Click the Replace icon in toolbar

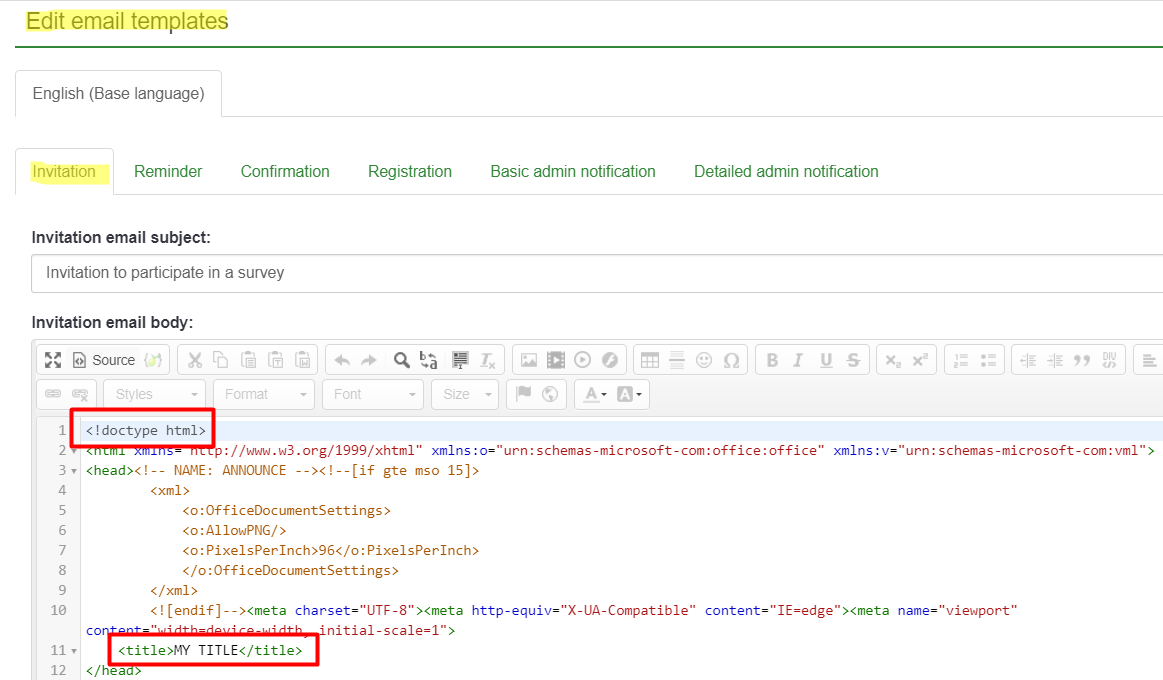(x=429, y=360)
